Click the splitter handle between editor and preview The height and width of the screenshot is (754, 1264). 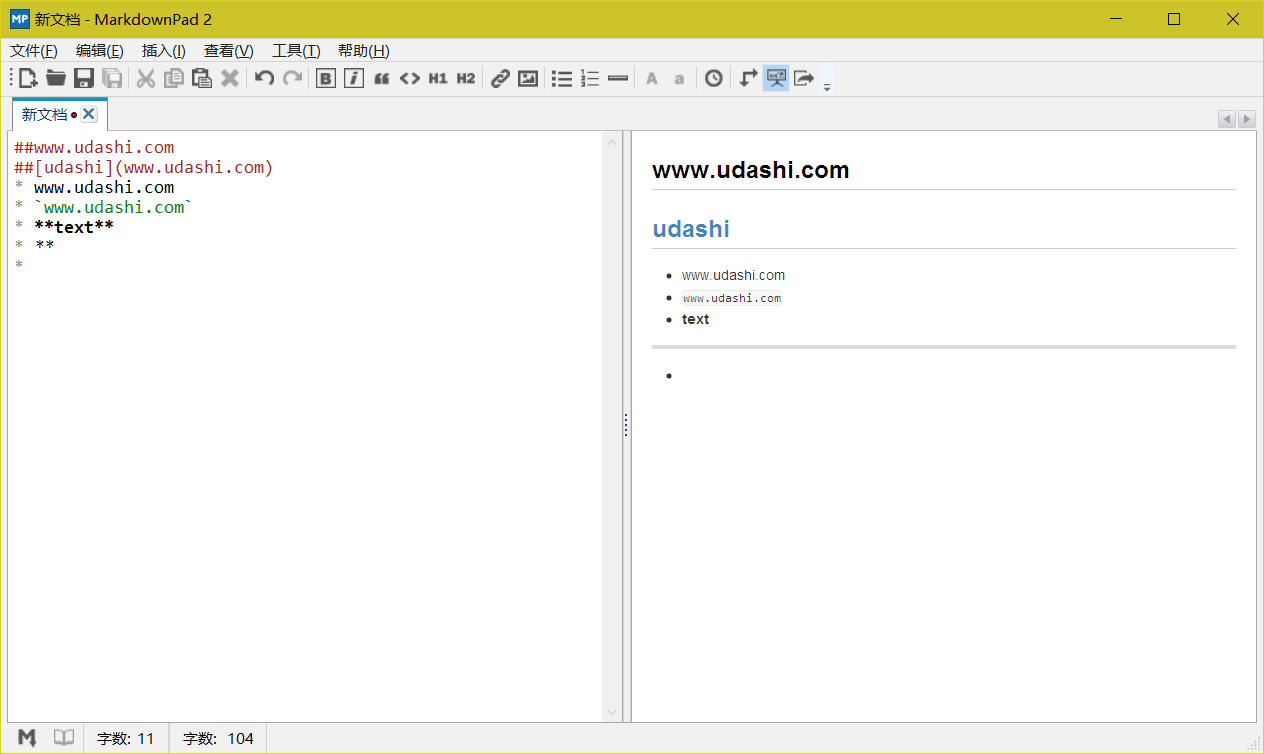[x=626, y=426]
